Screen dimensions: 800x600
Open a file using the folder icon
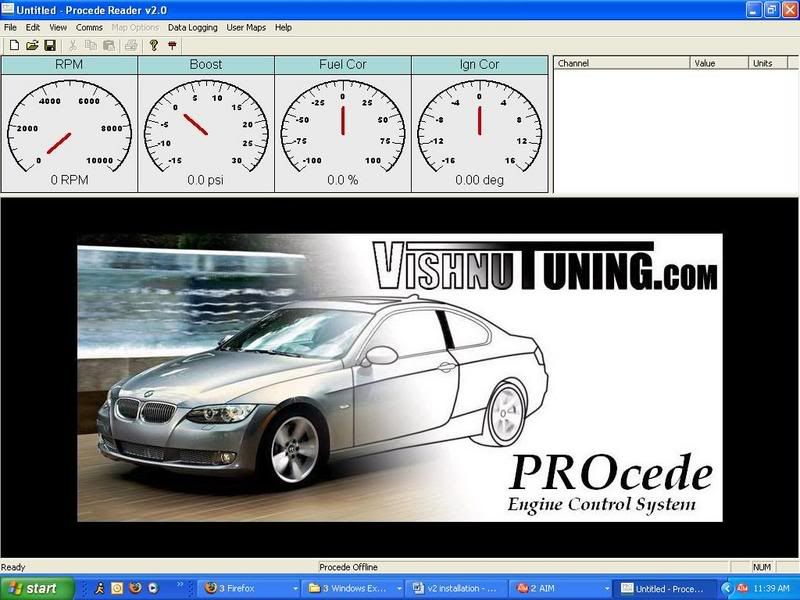point(32,45)
